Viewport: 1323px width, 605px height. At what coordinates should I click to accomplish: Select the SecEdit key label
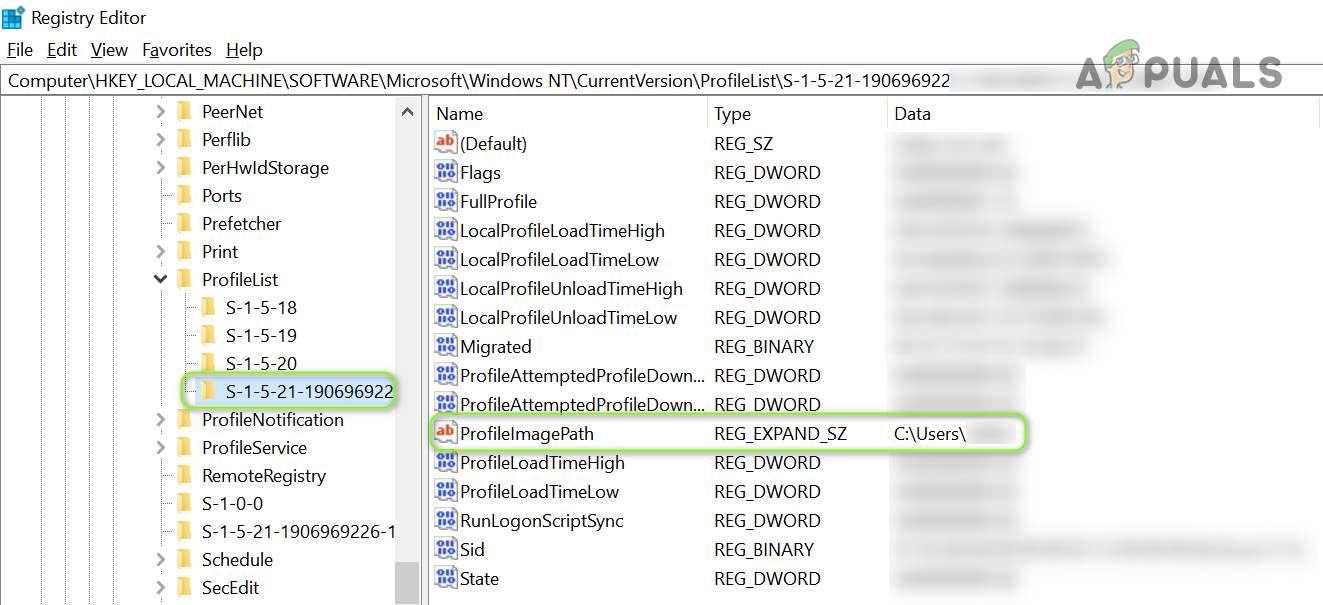231,588
